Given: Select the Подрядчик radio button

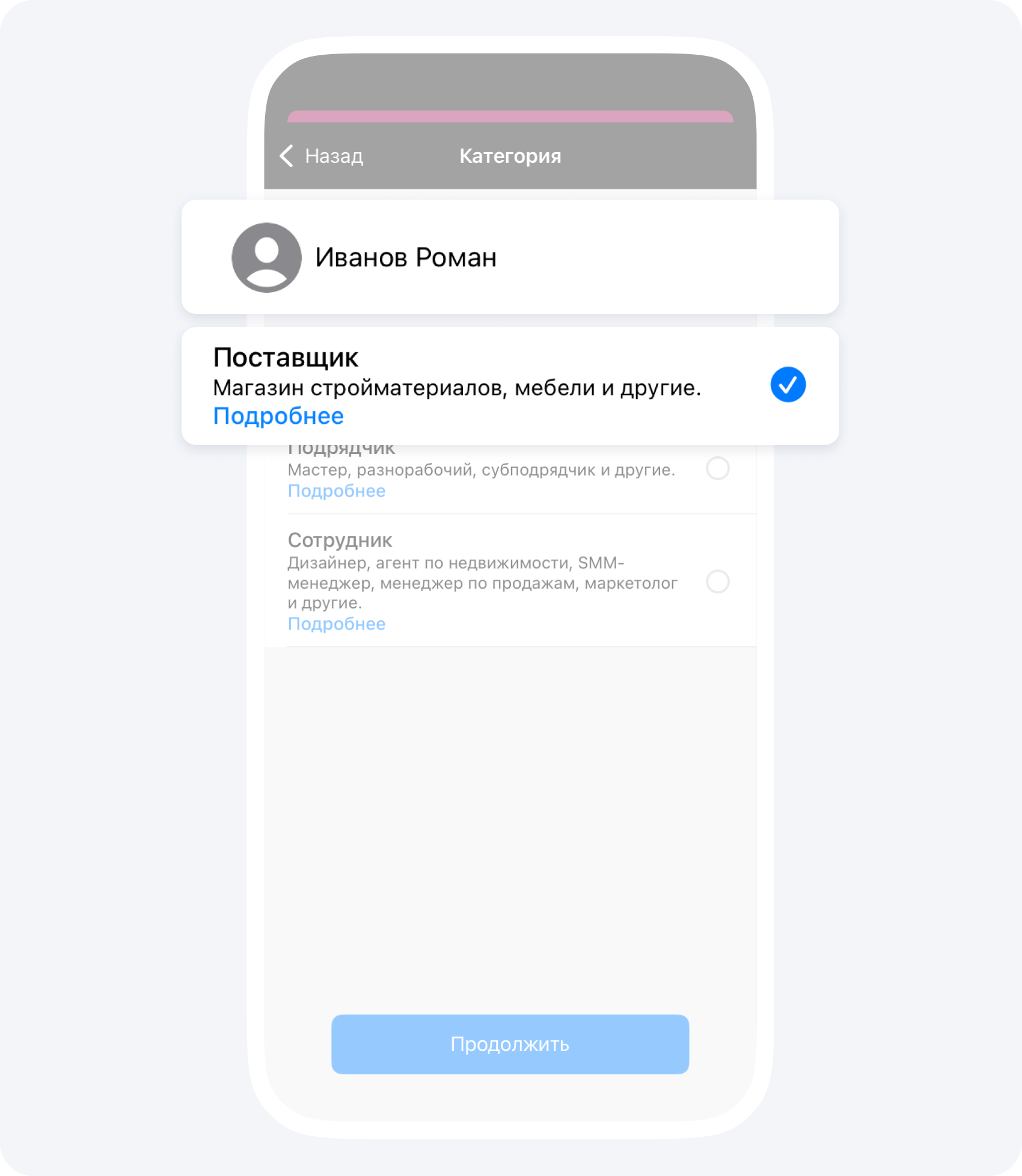Looking at the screenshot, I should (x=717, y=468).
